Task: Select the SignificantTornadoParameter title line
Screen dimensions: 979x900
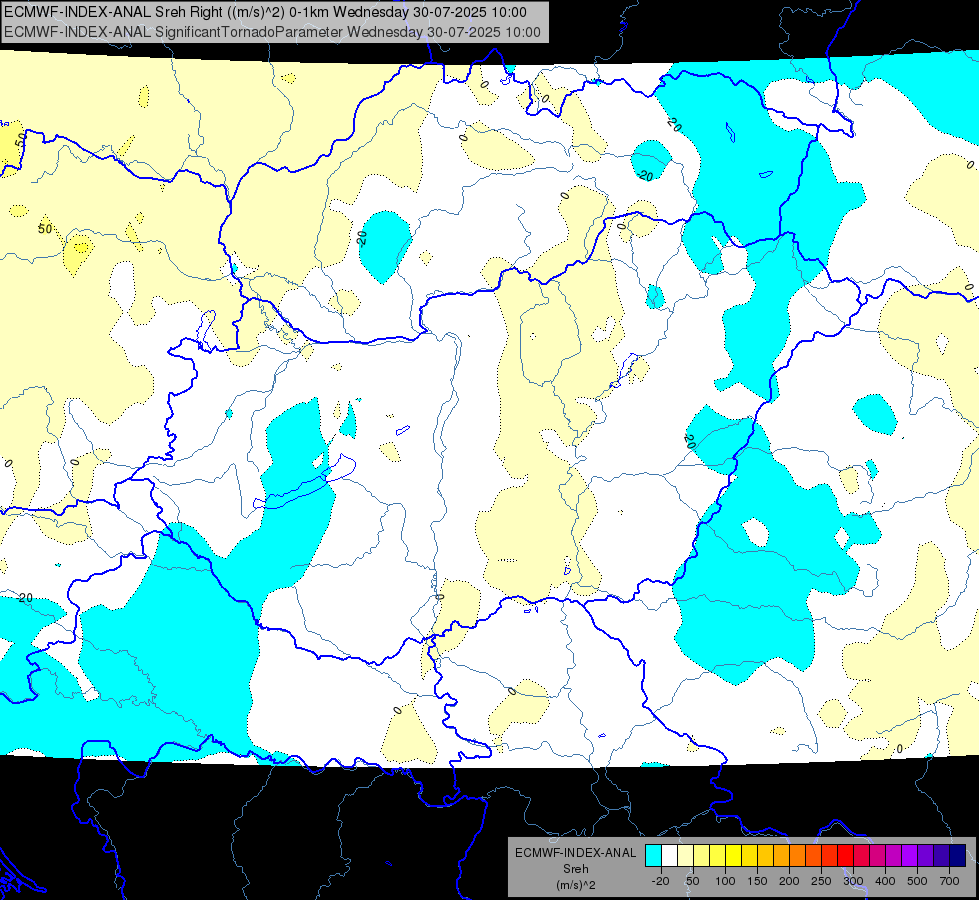Action: (272, 32)
